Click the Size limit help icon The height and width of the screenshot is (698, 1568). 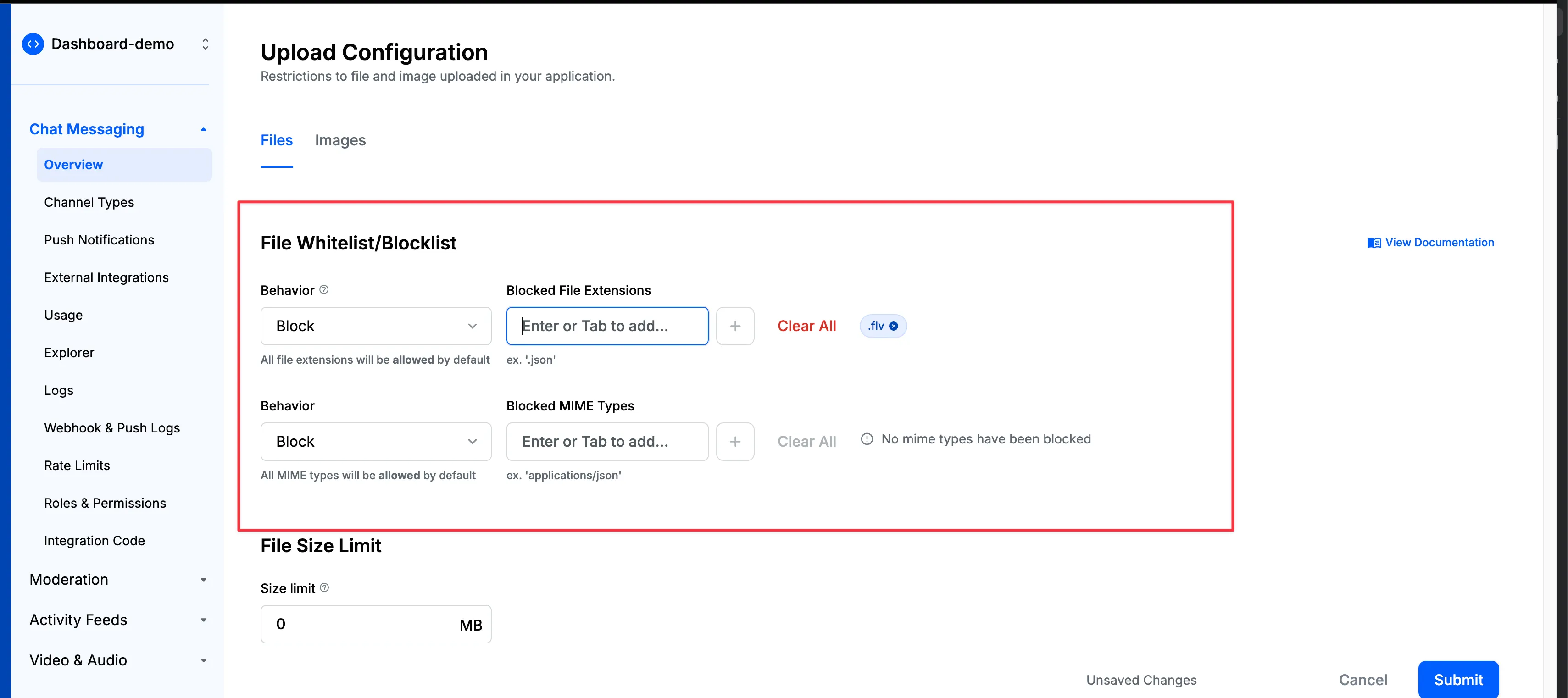point(324,588)
